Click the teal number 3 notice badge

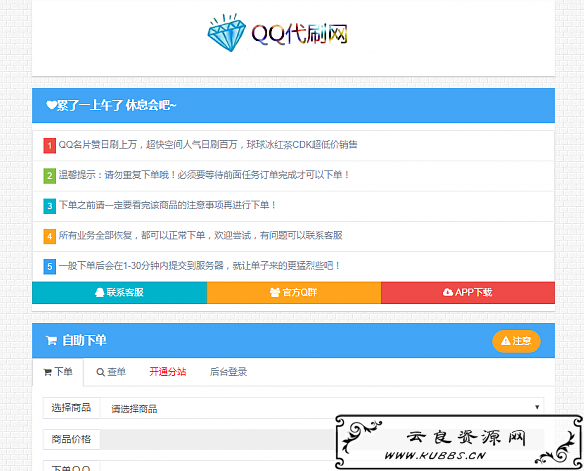pyautogui.click(x=50, y=206)
